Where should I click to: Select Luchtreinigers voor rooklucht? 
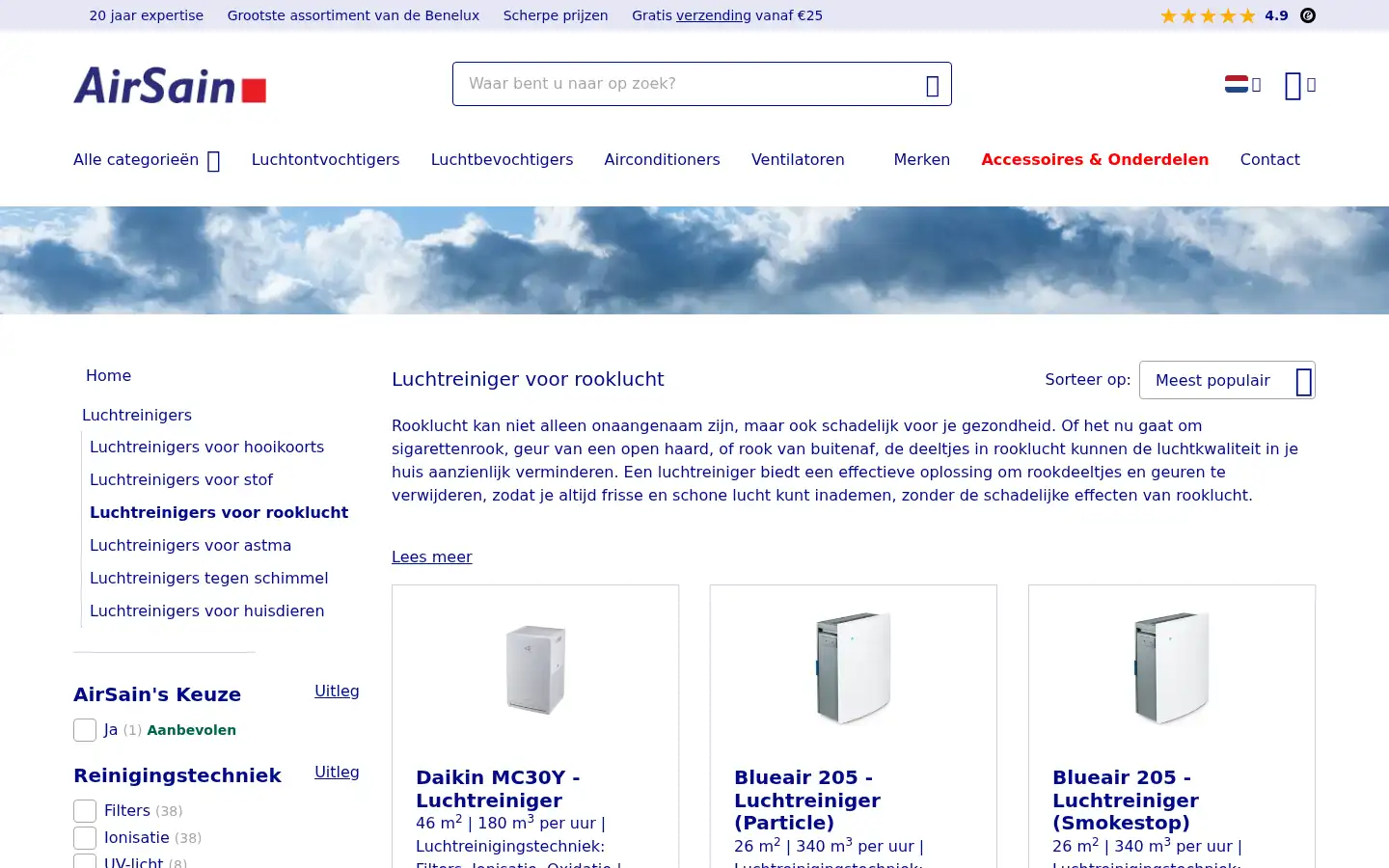(x=219, y=513)
